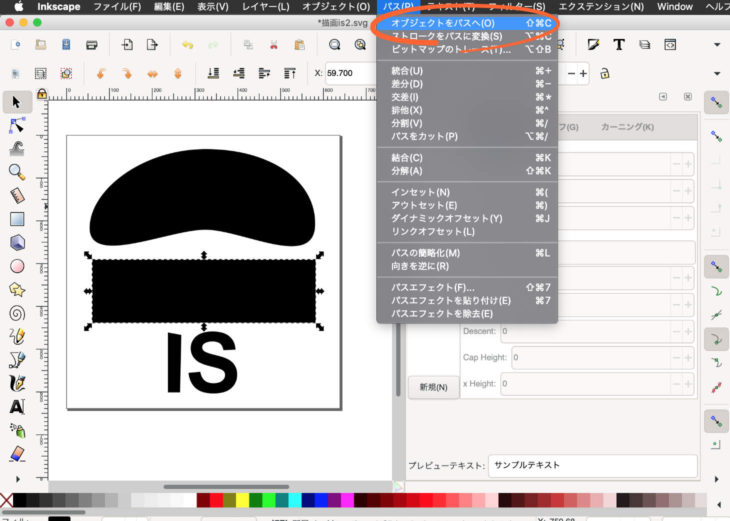Toggle the top snap control button
Viewport: 730px width, 521px height.
pos(716,103)
